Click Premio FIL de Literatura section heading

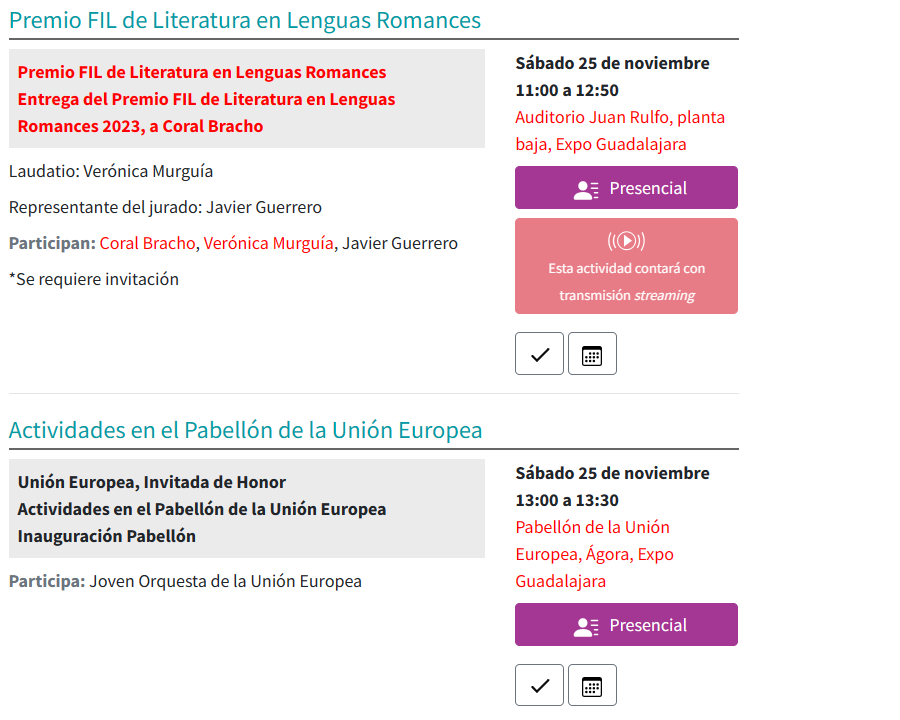(245, 20)
